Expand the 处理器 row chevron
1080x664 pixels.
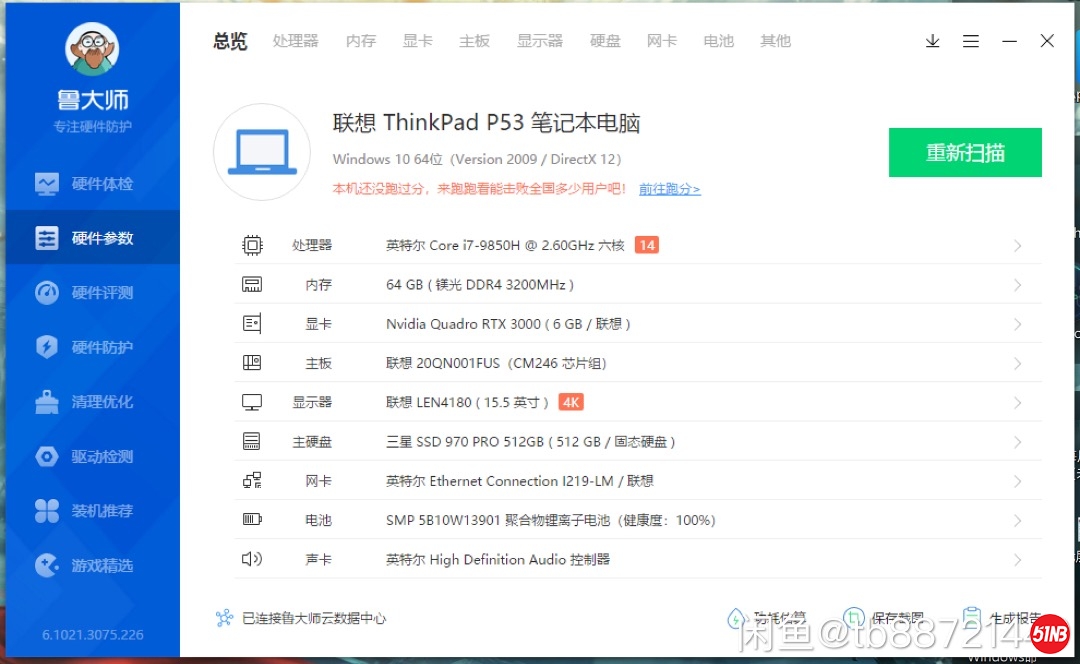1017,246
